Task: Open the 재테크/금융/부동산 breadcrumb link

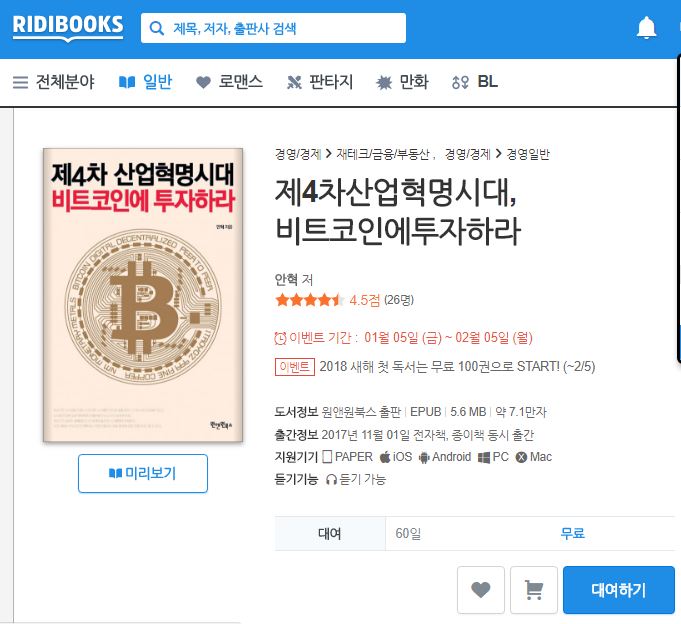Action: click(383, 154)
